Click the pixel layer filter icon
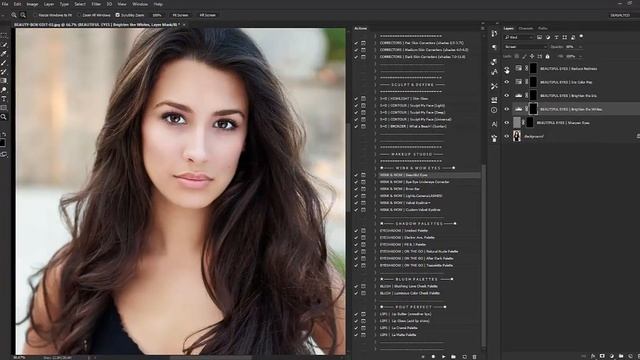Viewport: 640px width, 360px height. pyautogui.click(x=539, y=37)
